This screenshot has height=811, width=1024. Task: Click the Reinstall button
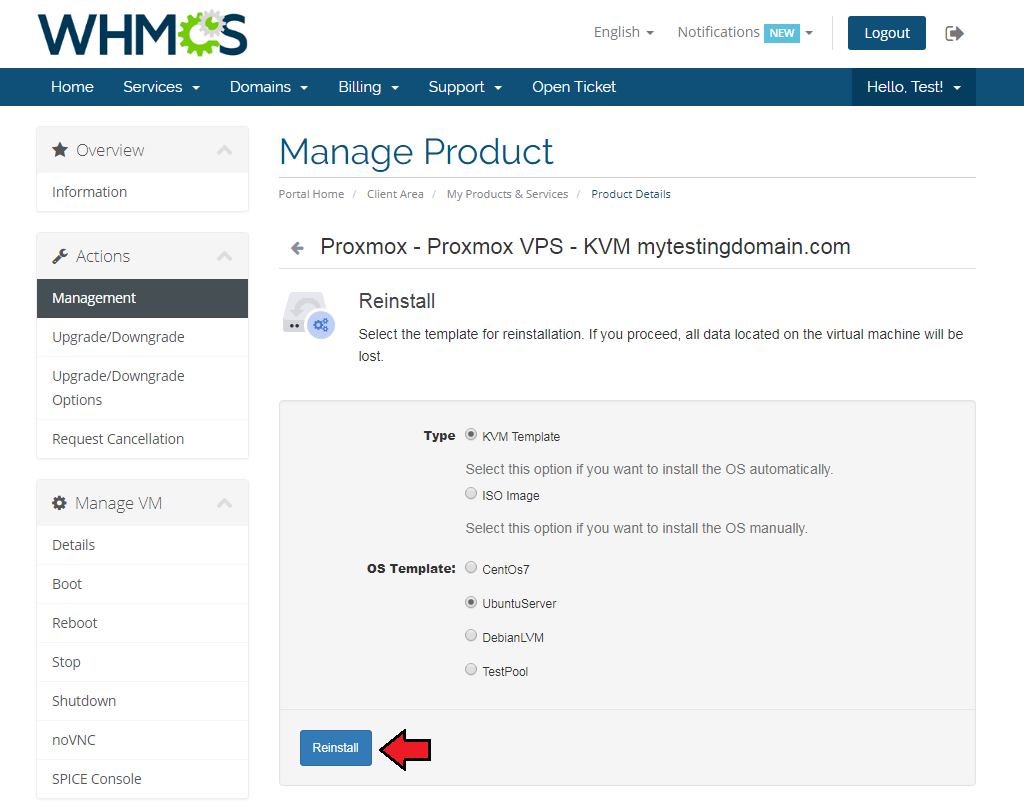click(336, 748)
